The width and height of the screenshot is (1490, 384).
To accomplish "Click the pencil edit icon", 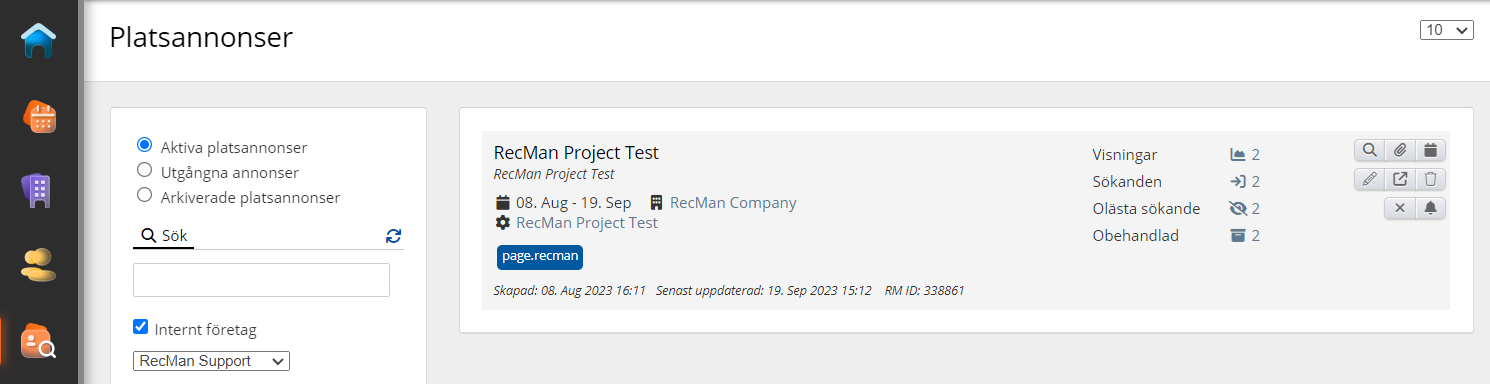I will pos(1369,179).
